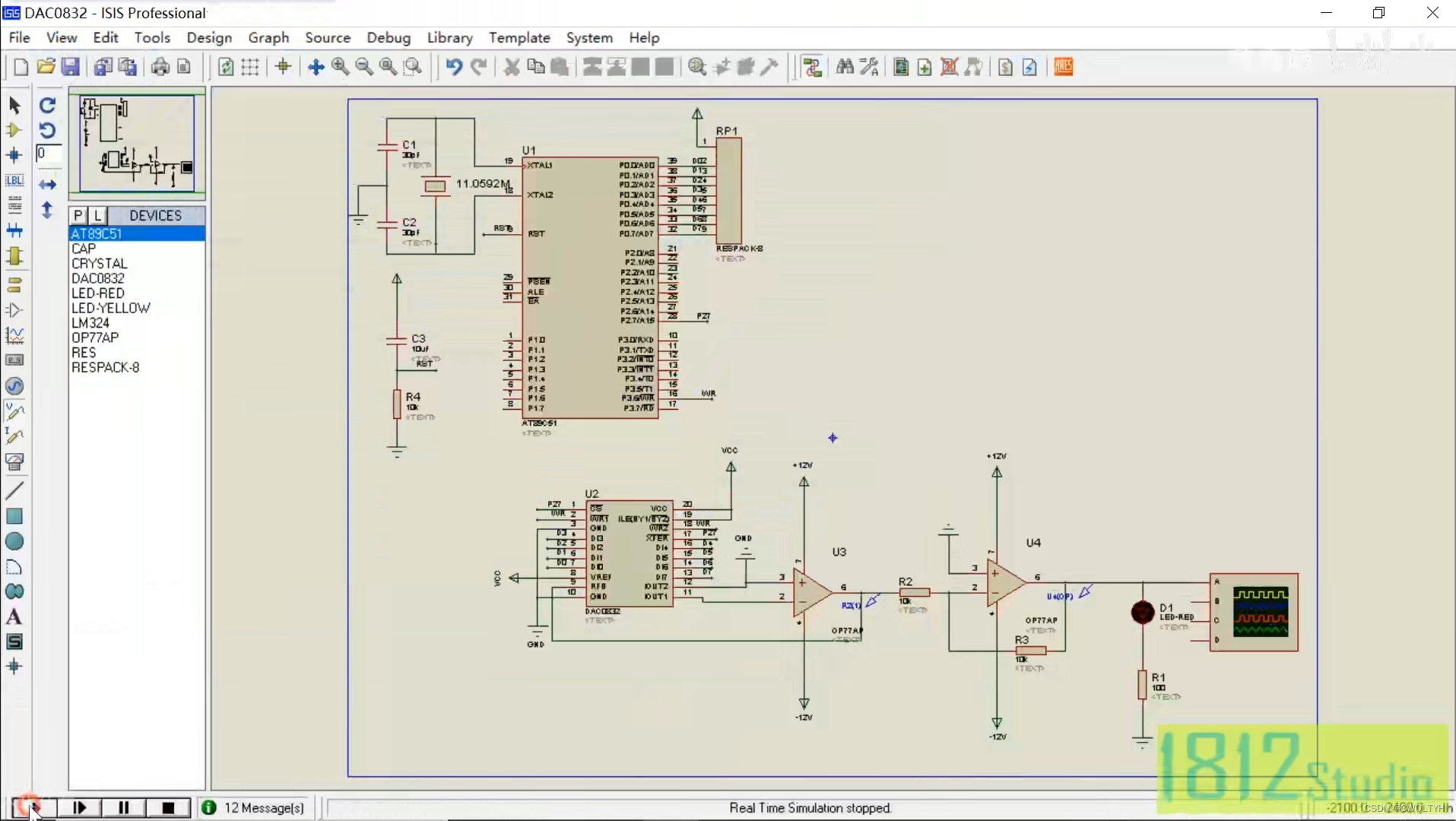Screen dimensions: 1456x821
Task: Copy selection to clipboard
Action: [536, 67]
